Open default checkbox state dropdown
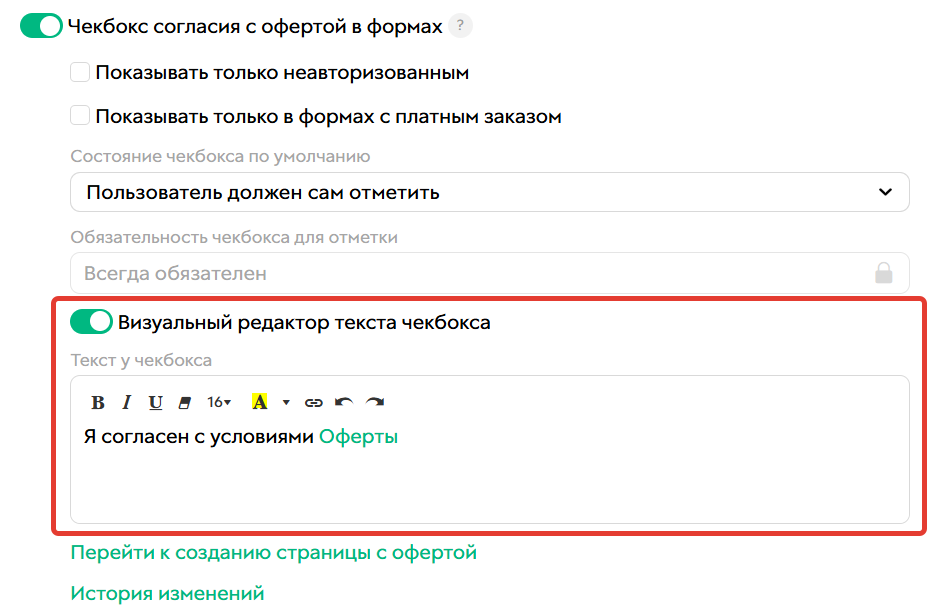 coord(490,192)
